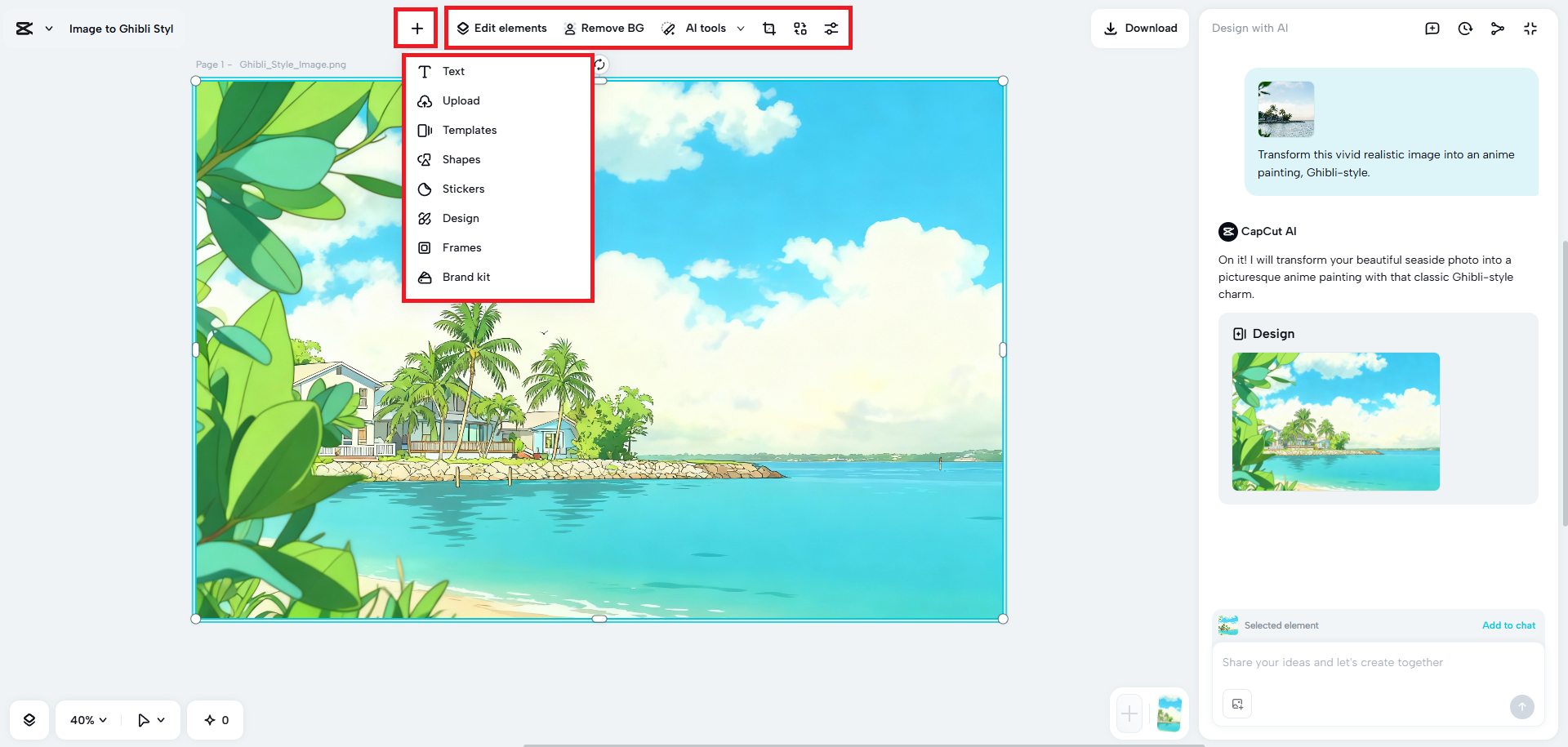Open the Layers panel icon
This screenshot has width=1568, height=747.
tap(29, 720)
